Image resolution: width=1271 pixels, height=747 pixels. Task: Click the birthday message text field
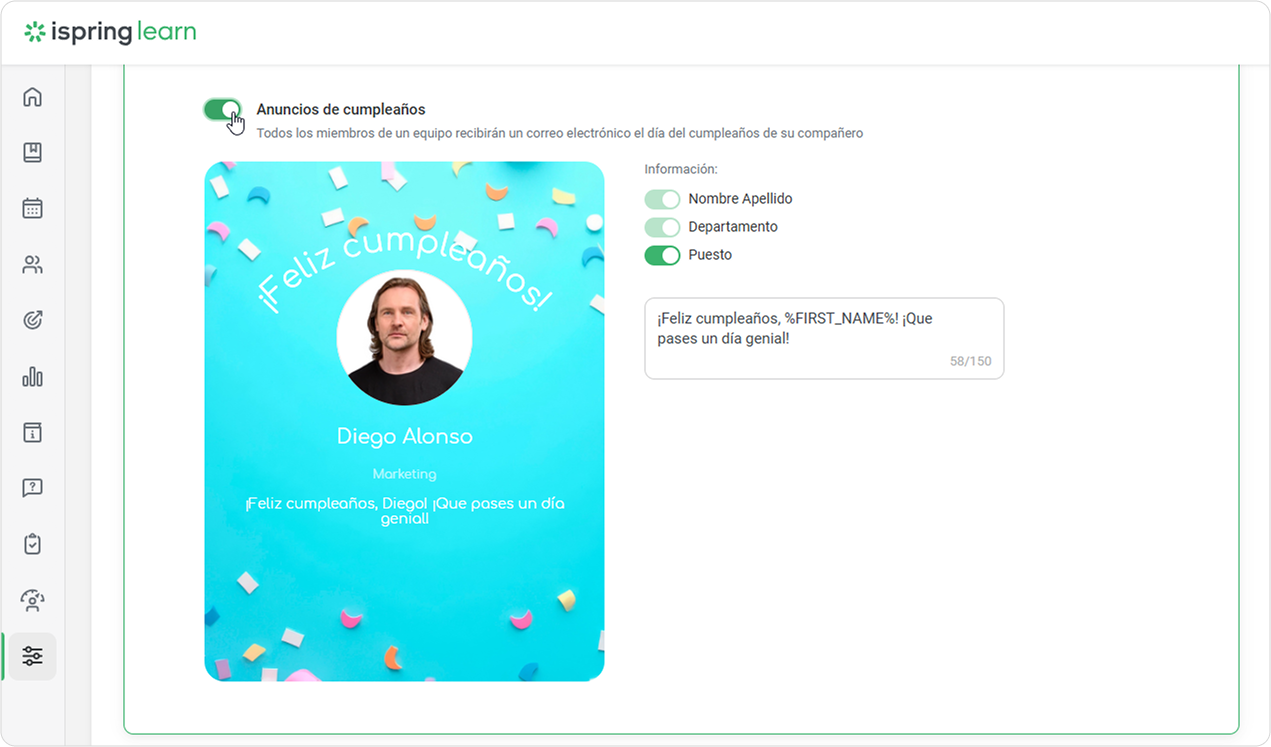[x=824, y=338]
